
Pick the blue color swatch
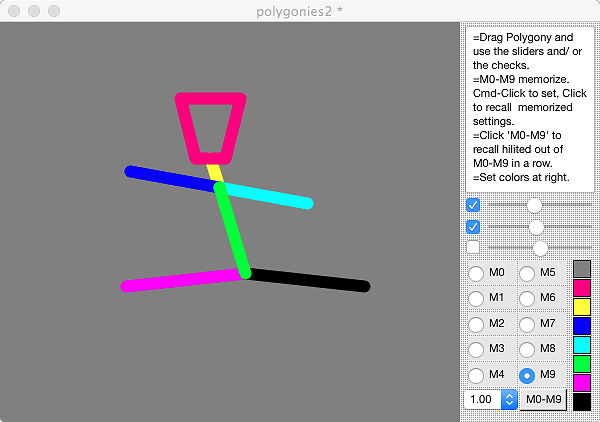coord(581,326)
